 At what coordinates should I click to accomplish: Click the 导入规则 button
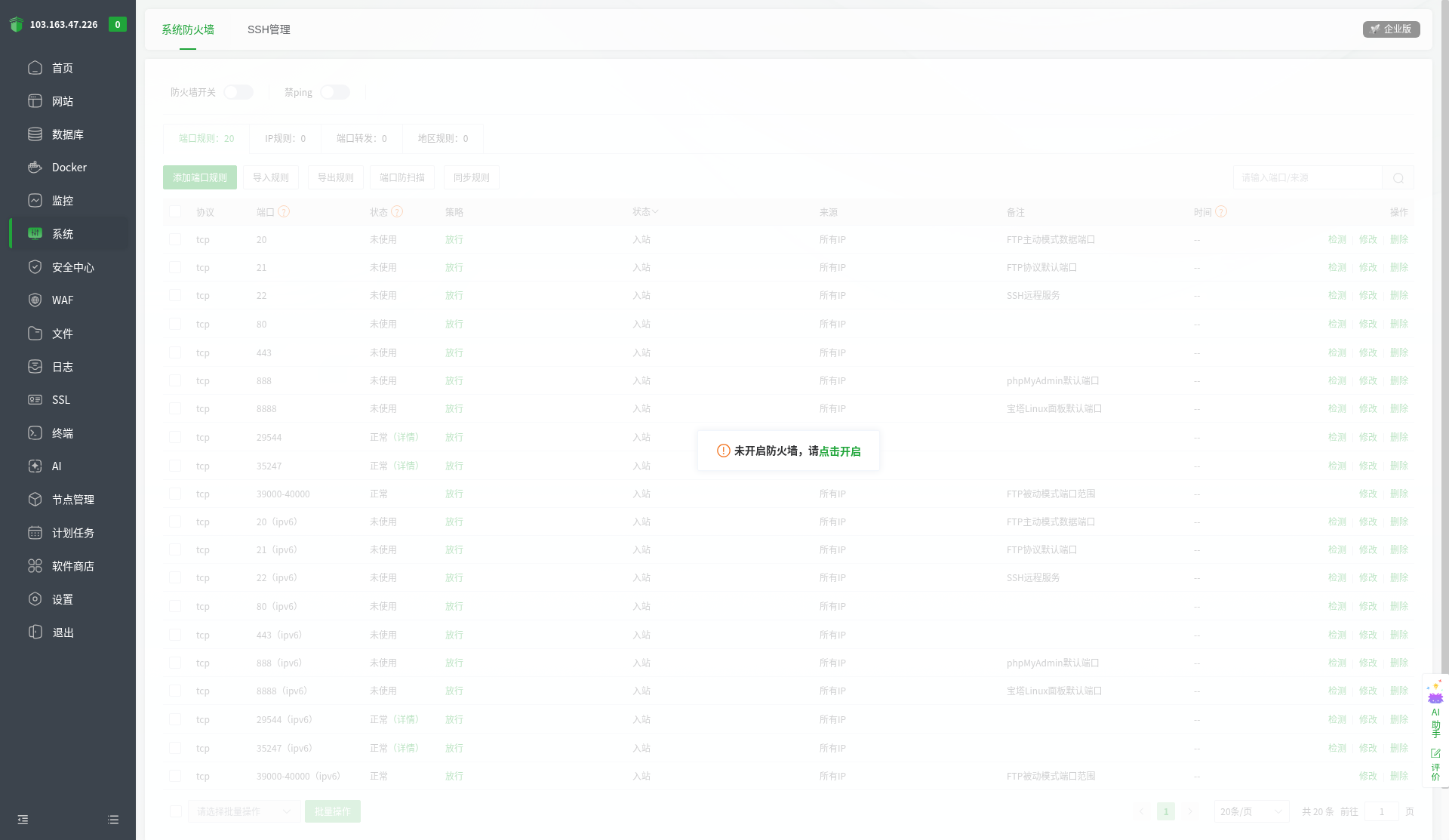[271, 177]
